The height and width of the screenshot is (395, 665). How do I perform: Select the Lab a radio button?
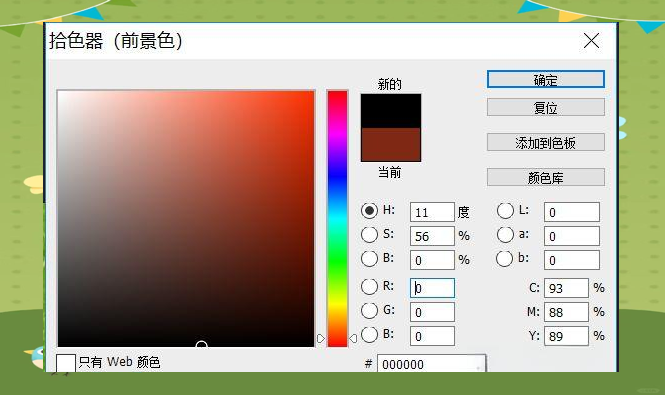(x=505, y=235)
